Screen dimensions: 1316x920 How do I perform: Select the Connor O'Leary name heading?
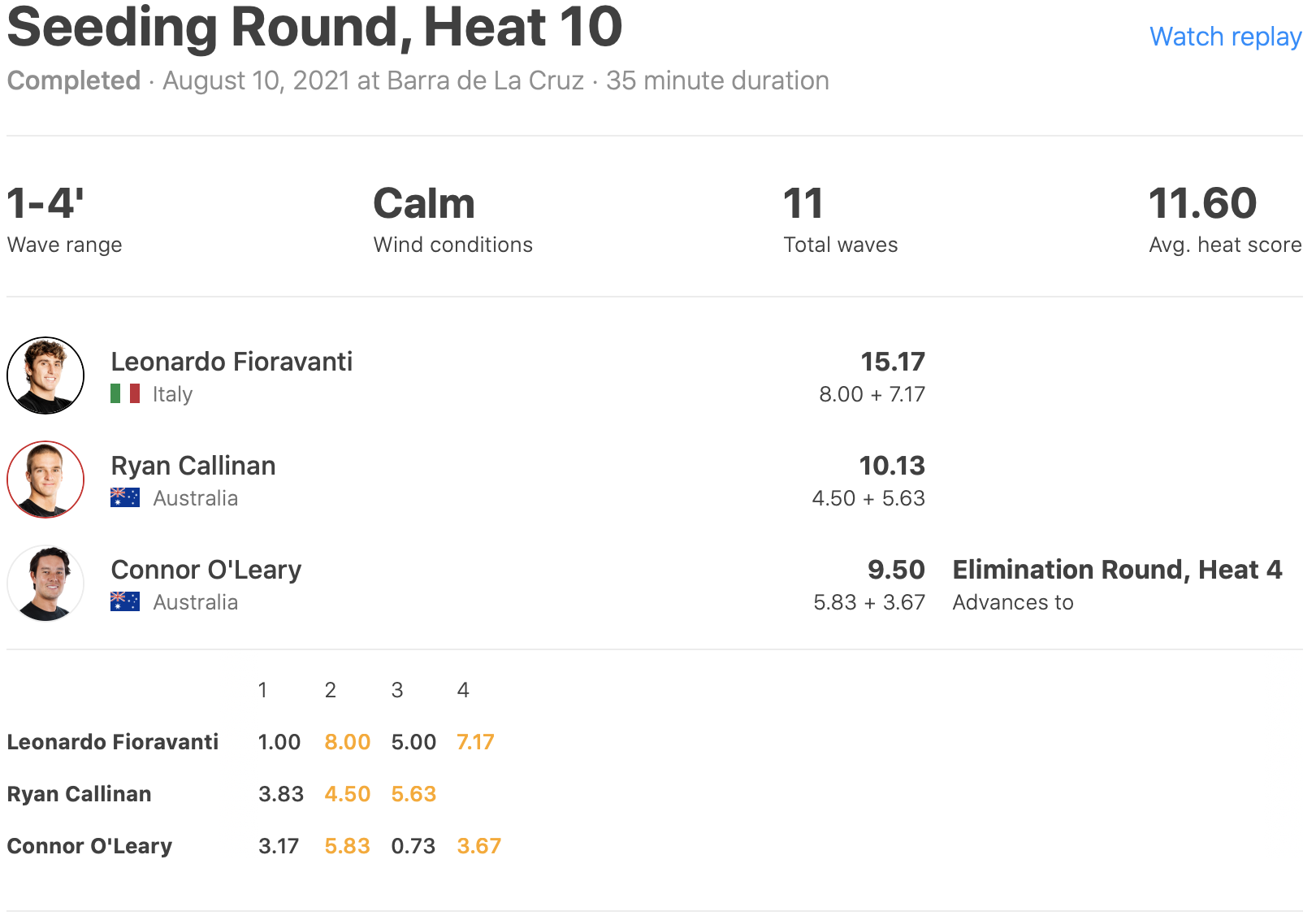point(206,570)
